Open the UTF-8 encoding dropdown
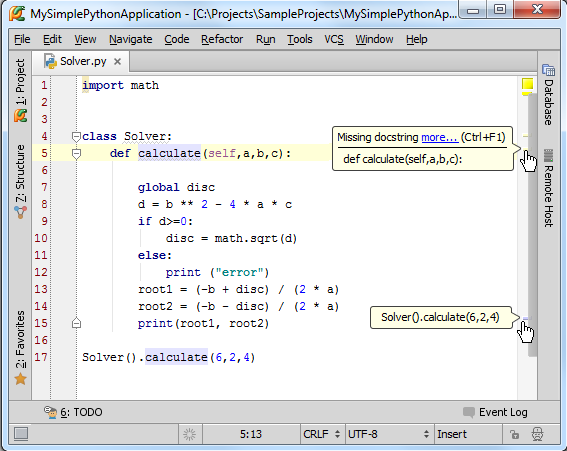Screen dimensions: 567x451 point(389,434)
